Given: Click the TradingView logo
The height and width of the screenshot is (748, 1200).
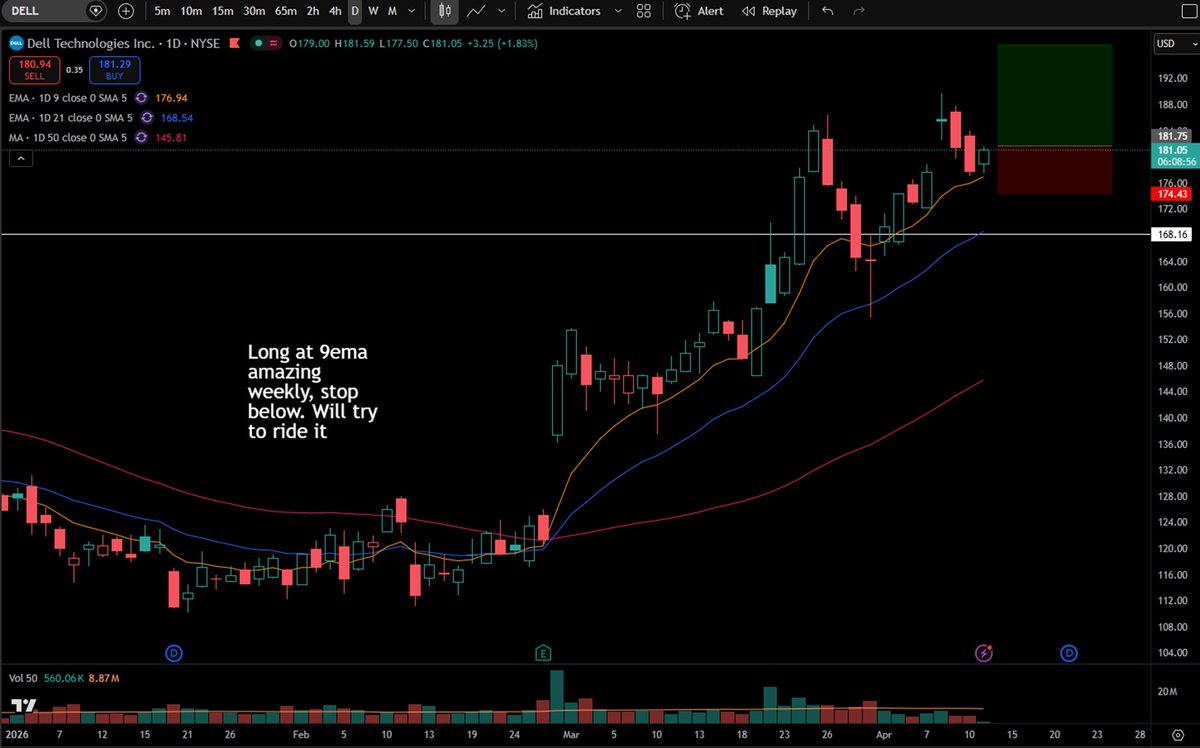Looking at the screenshot, I should [x=24, y=708].
